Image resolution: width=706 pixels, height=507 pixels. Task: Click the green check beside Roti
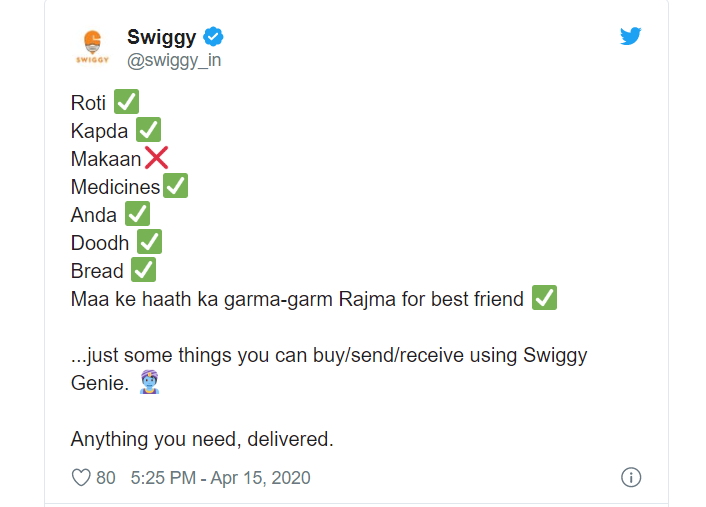(x=126, y=101)
